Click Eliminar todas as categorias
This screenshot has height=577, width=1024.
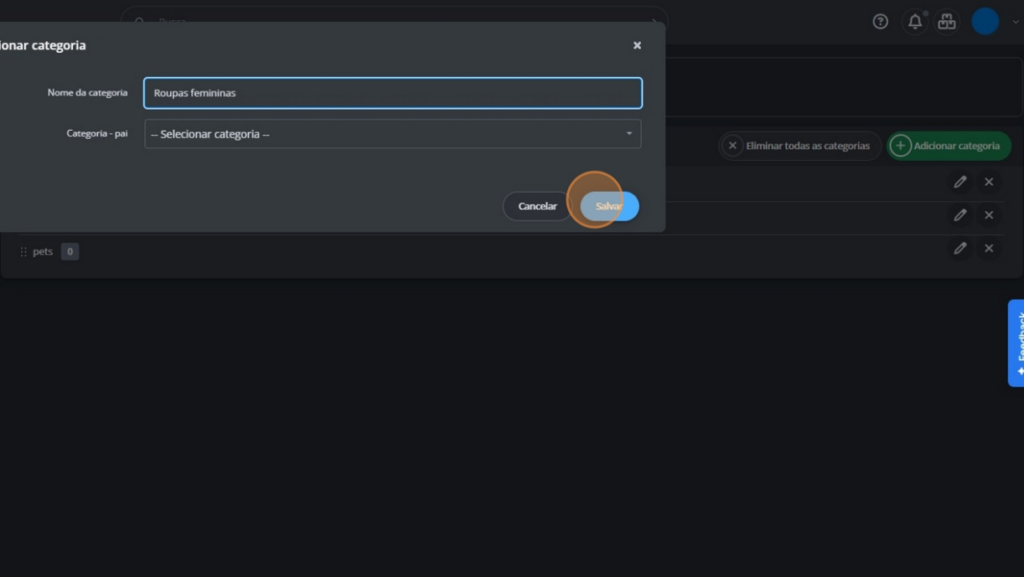(x=799, y=146)
